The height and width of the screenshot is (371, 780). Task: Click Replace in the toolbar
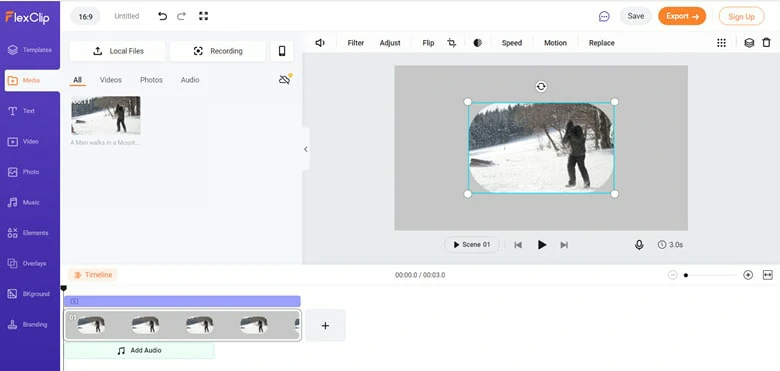point(602,43)
